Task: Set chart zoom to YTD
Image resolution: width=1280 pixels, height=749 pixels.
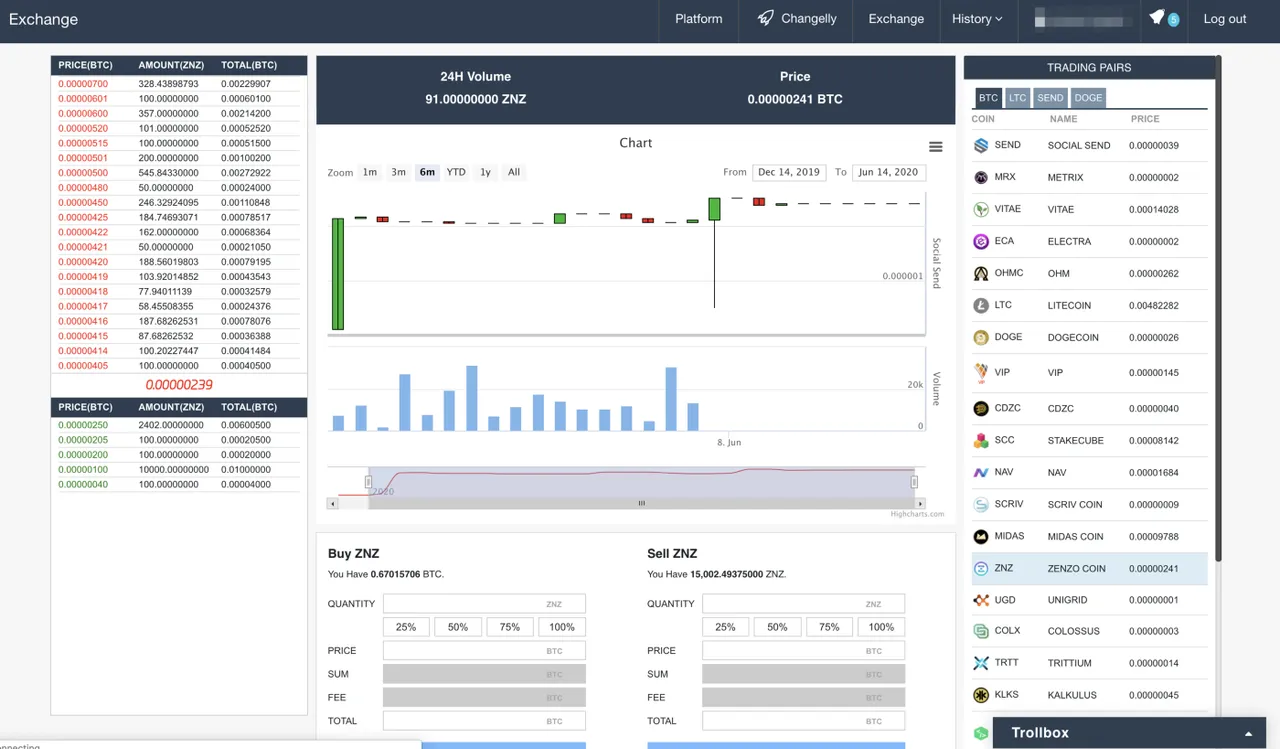Action: pyautogui.click(x=456, y=172)
